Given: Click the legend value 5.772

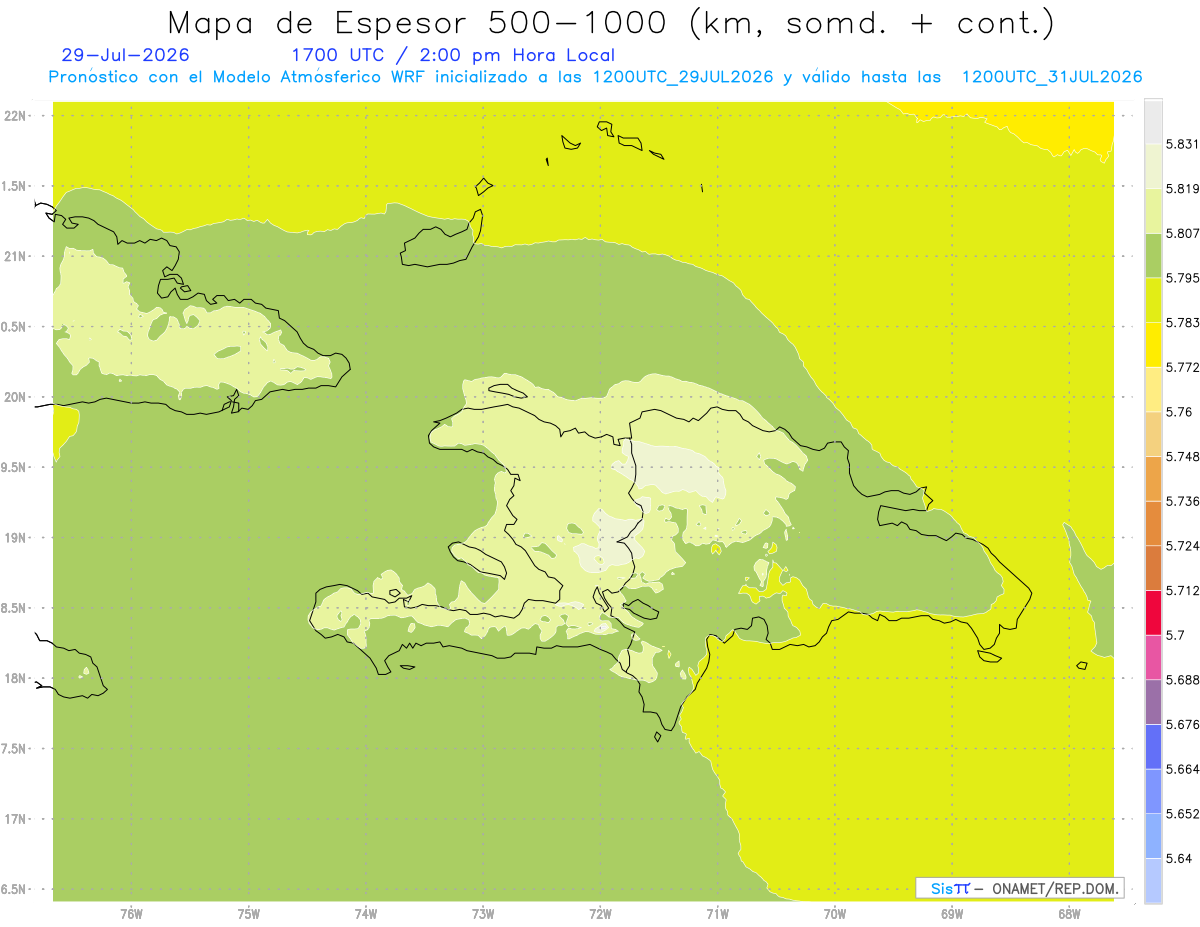Looking at the screenshot, I should (1182, 367).
